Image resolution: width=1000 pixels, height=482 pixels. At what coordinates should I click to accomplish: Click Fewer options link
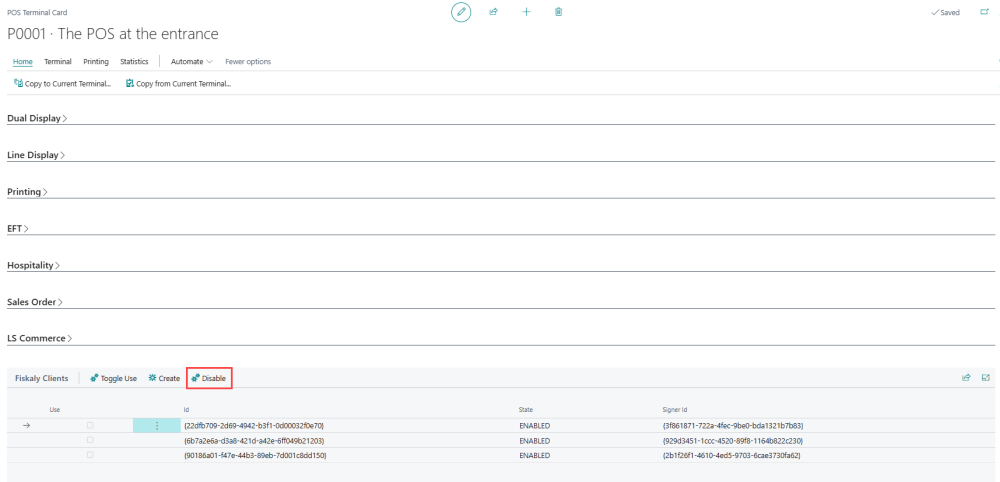pos(248,62)
